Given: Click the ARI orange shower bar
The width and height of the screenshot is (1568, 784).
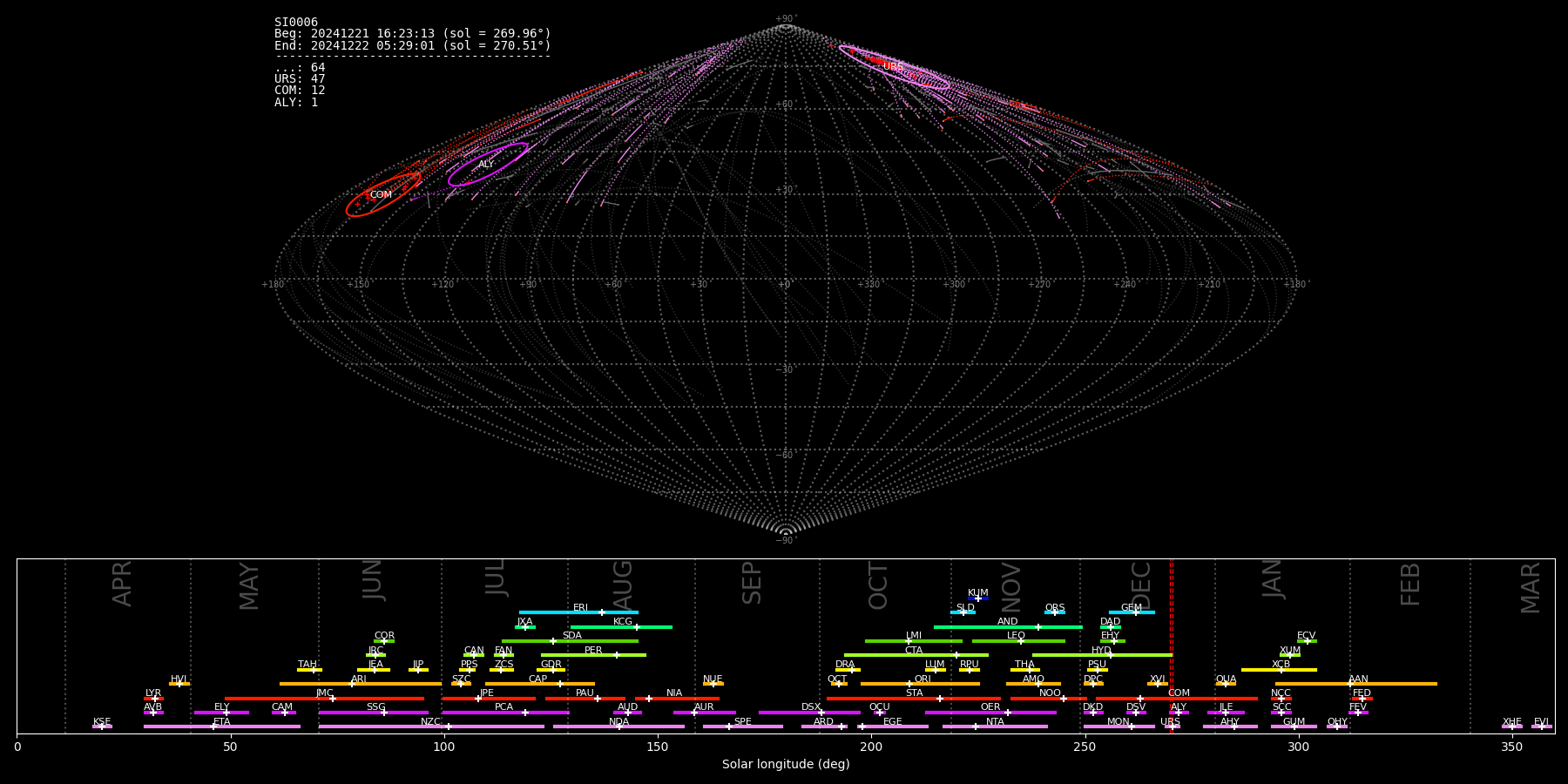Looking at the screenshot, I should point(361,684).
